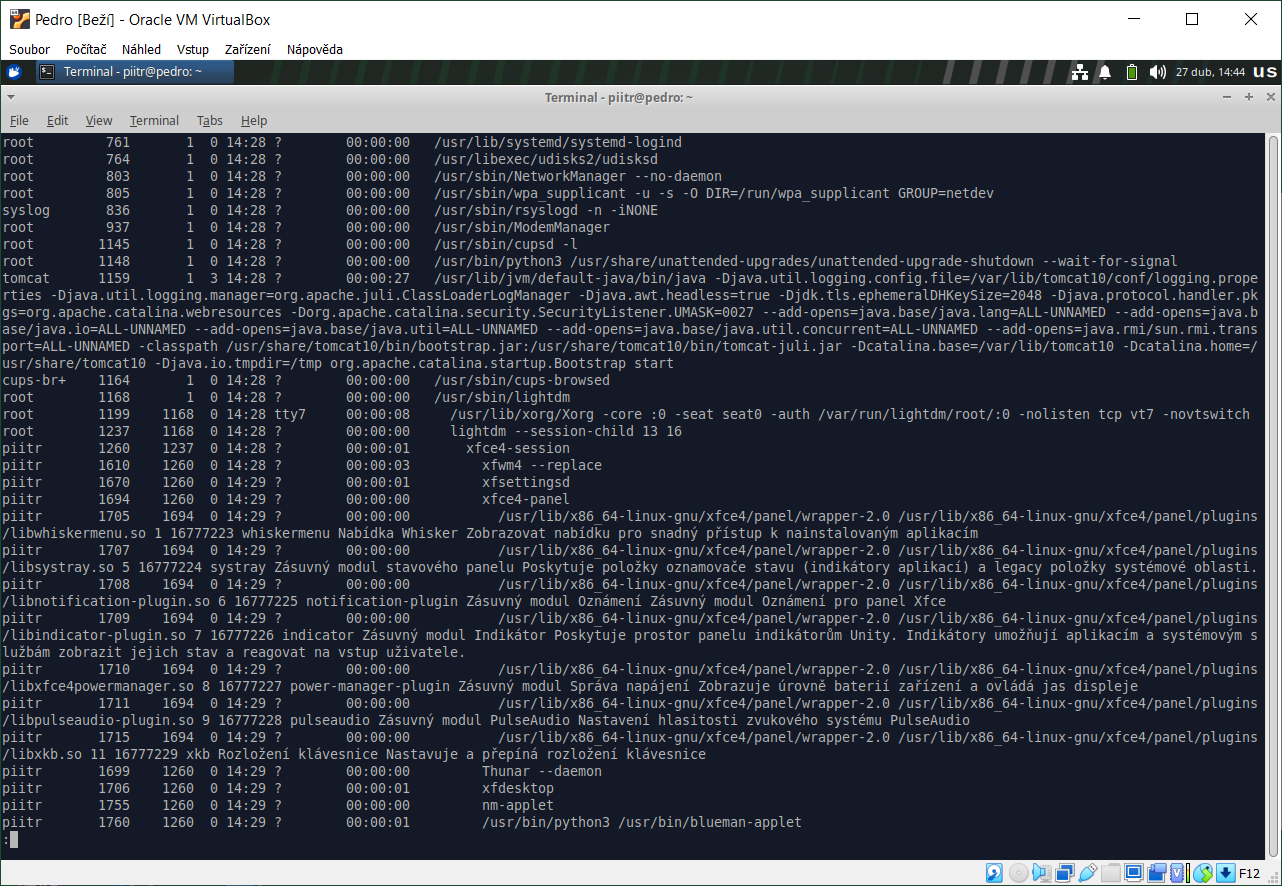Image resolution: width=1282 pixels, height=886 pixels.
Task: Toggle the 'us' keyboard layout indicator
Action: pyautogui.click(x=1265, y=72)
